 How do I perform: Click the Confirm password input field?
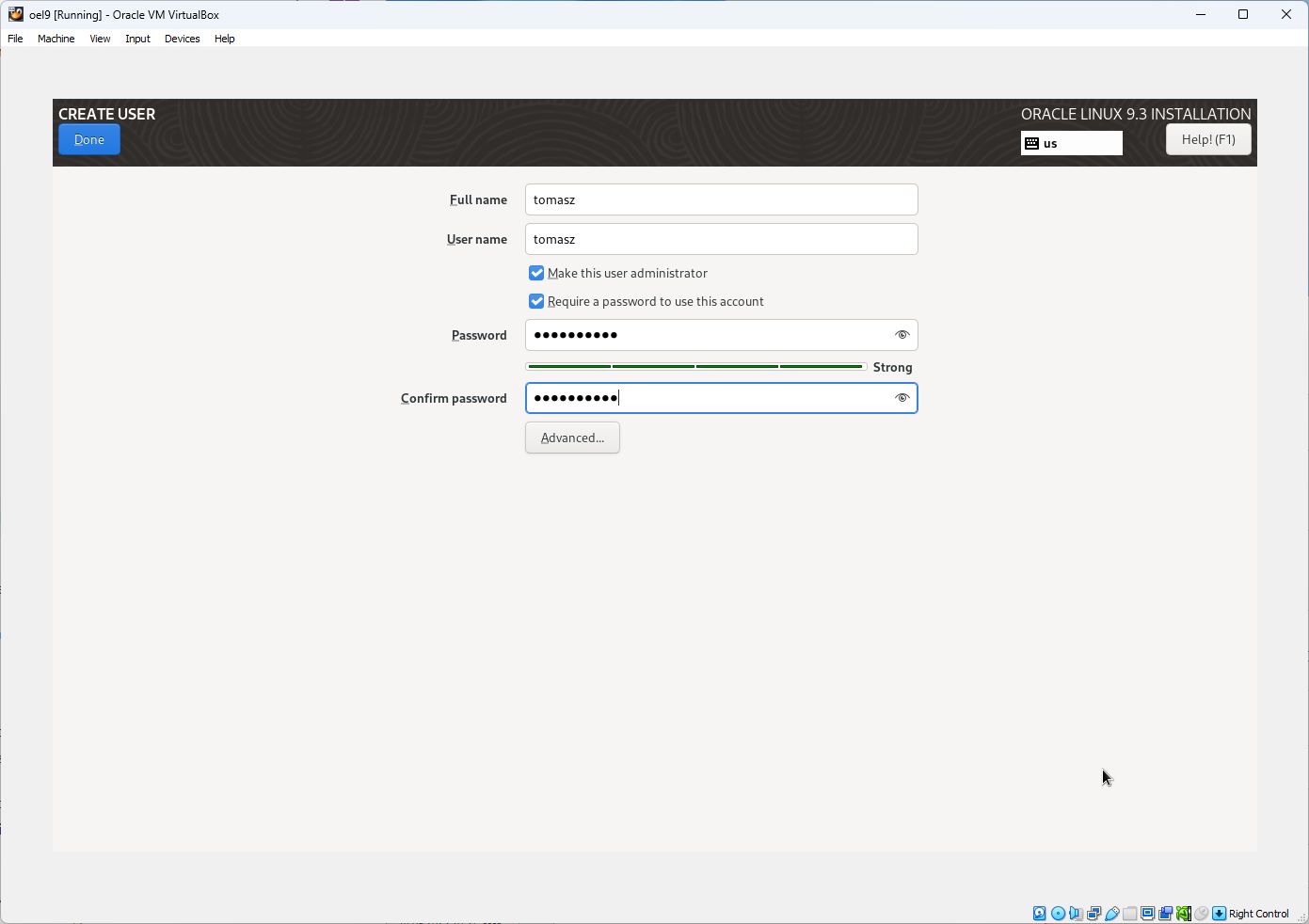click(722, 398)
